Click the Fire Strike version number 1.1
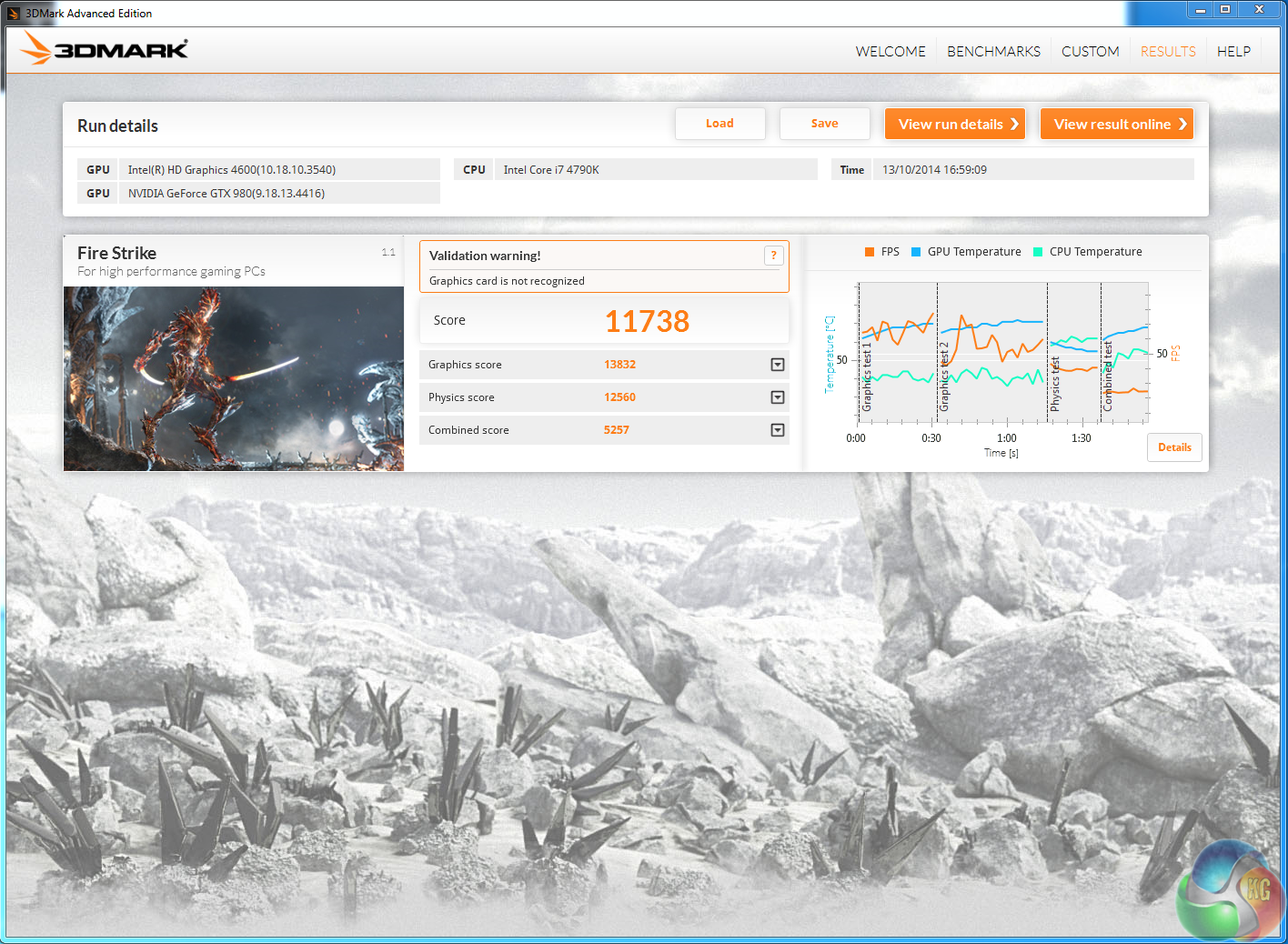1288x944 pixels. tap(388, 252)
